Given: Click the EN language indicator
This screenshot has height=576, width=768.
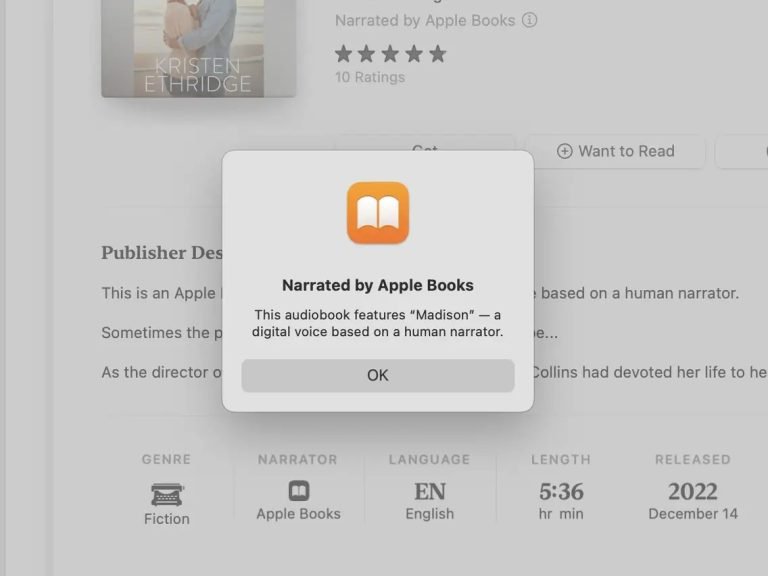Looking at the screenshot, I should [429, 492].
